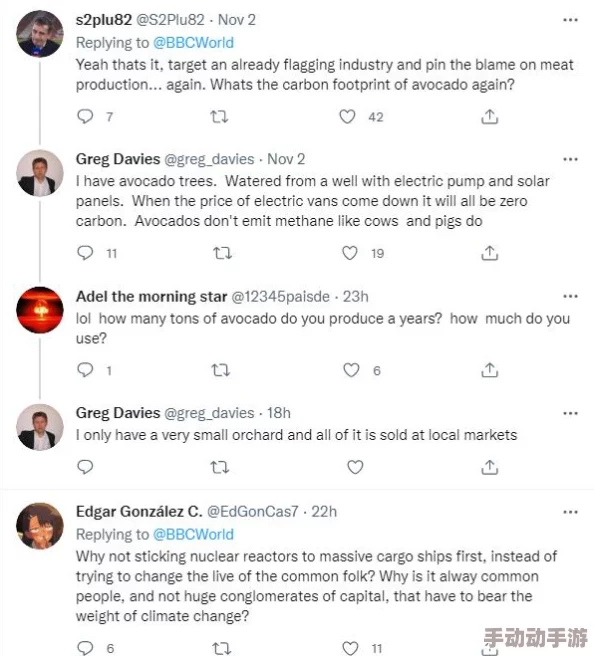Open more options on s2plu82's tweet

pyautogui.click(x=570, y=20)
